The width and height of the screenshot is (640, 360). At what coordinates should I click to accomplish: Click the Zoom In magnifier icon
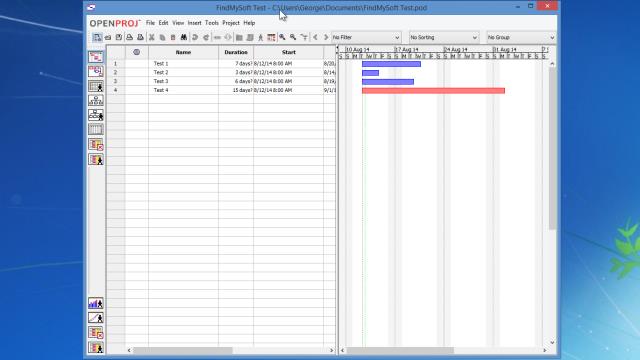click(x=282, y=38)
